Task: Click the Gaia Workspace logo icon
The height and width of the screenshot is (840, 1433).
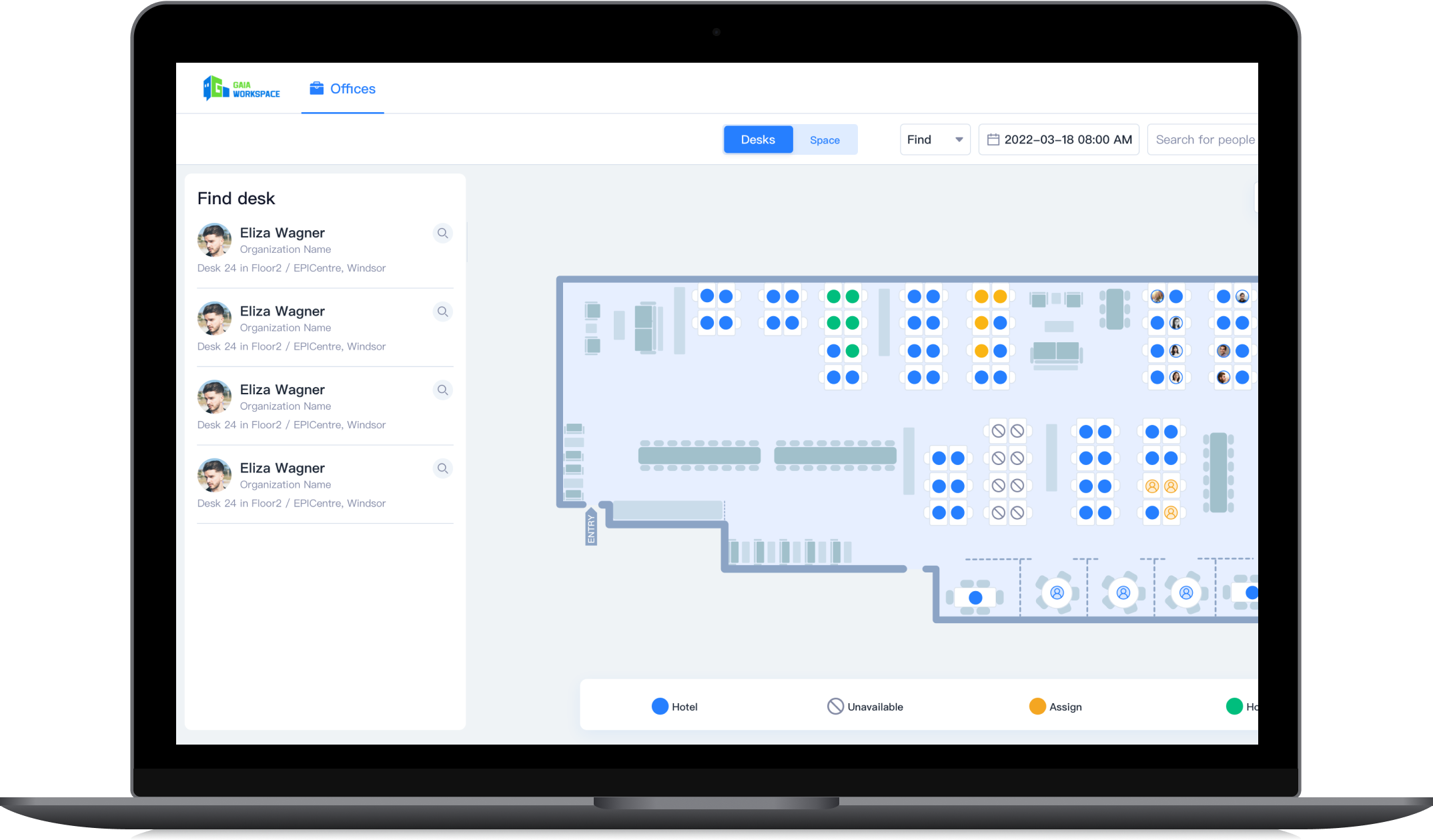Action: [213, 88]
